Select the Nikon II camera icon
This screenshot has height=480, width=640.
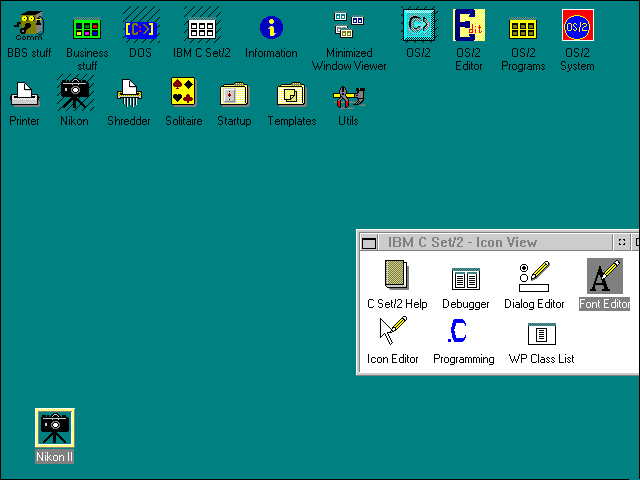coord(55,428)
